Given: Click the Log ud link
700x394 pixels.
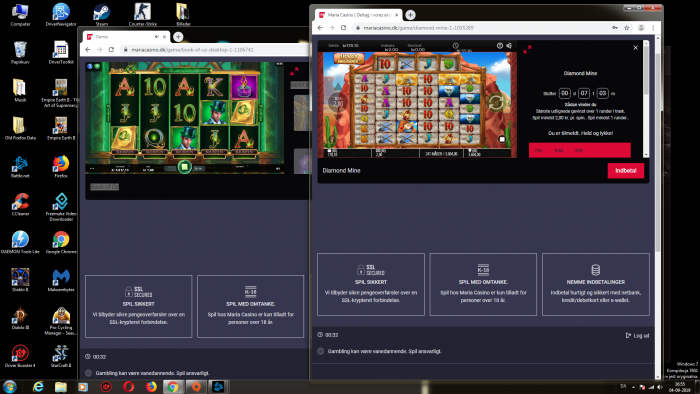Looking at the screenshot, I should click(x=637, y=336).
